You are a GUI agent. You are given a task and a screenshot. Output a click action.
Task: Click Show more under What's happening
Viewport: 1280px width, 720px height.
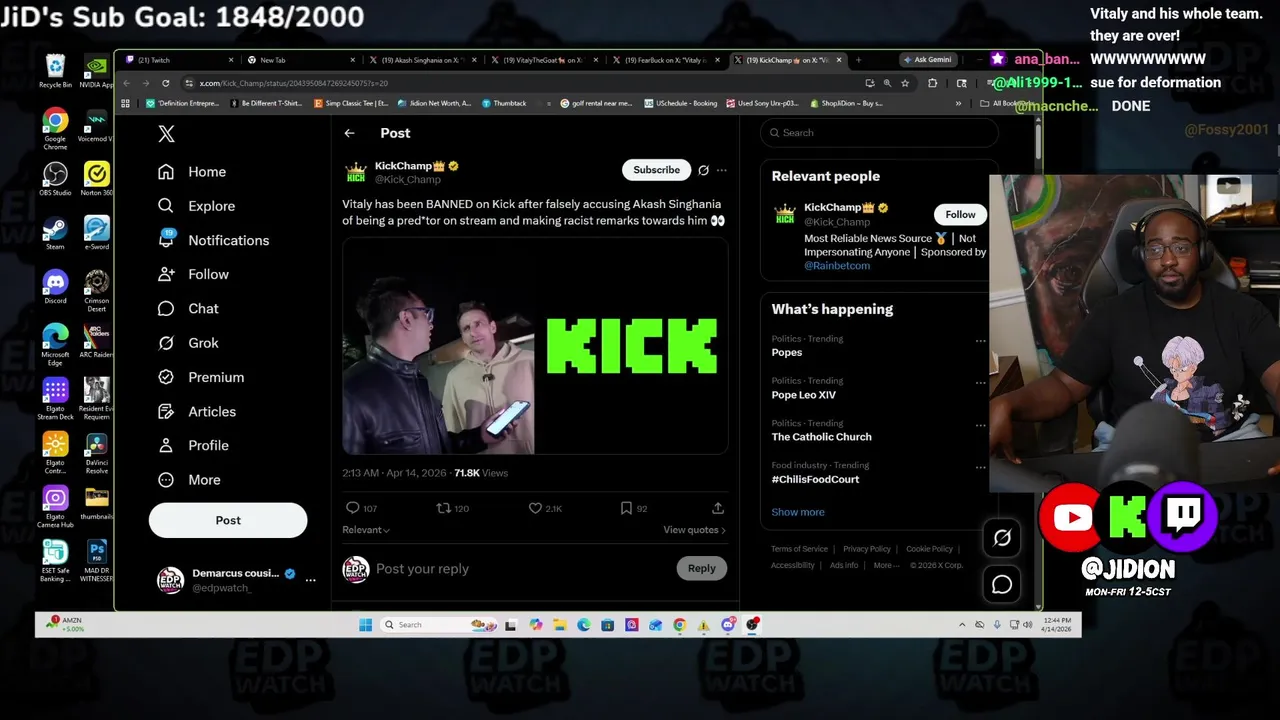(x=798, y=512)
